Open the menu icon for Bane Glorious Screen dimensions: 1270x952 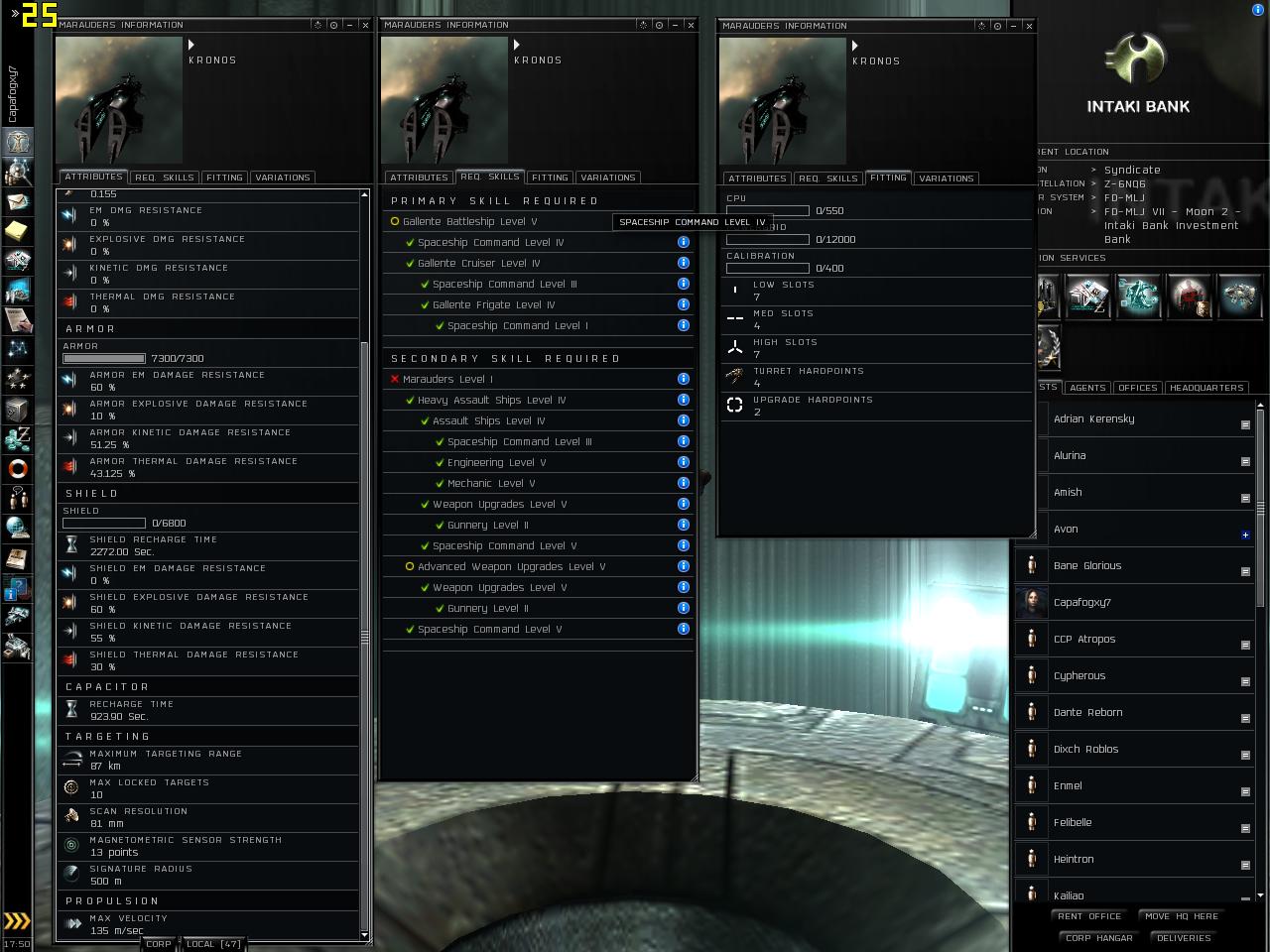pyautogui.click(x=1245, y=571)
